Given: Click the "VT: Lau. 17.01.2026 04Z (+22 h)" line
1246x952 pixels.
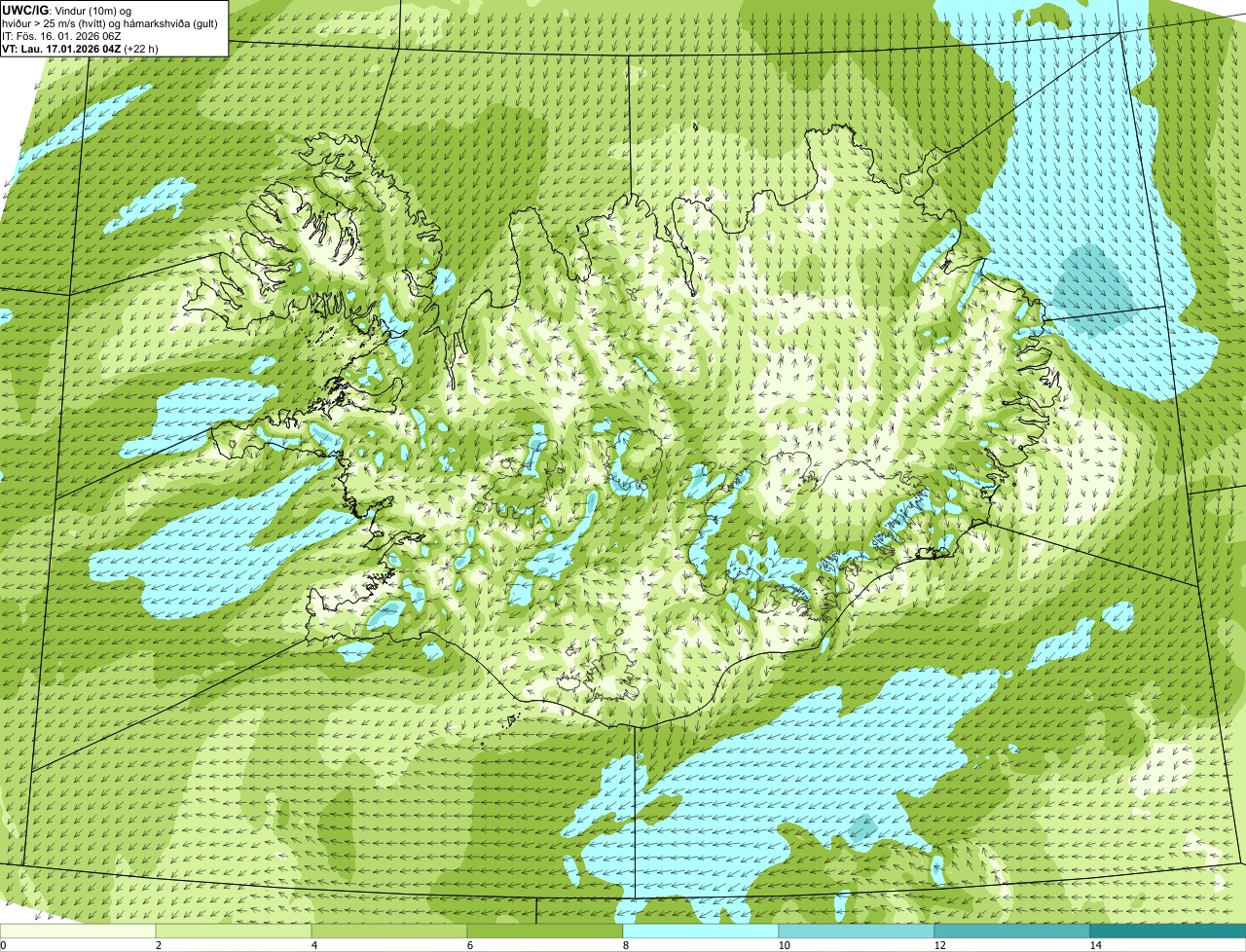Looking at the screenshot, I should (x=81, y=48).
